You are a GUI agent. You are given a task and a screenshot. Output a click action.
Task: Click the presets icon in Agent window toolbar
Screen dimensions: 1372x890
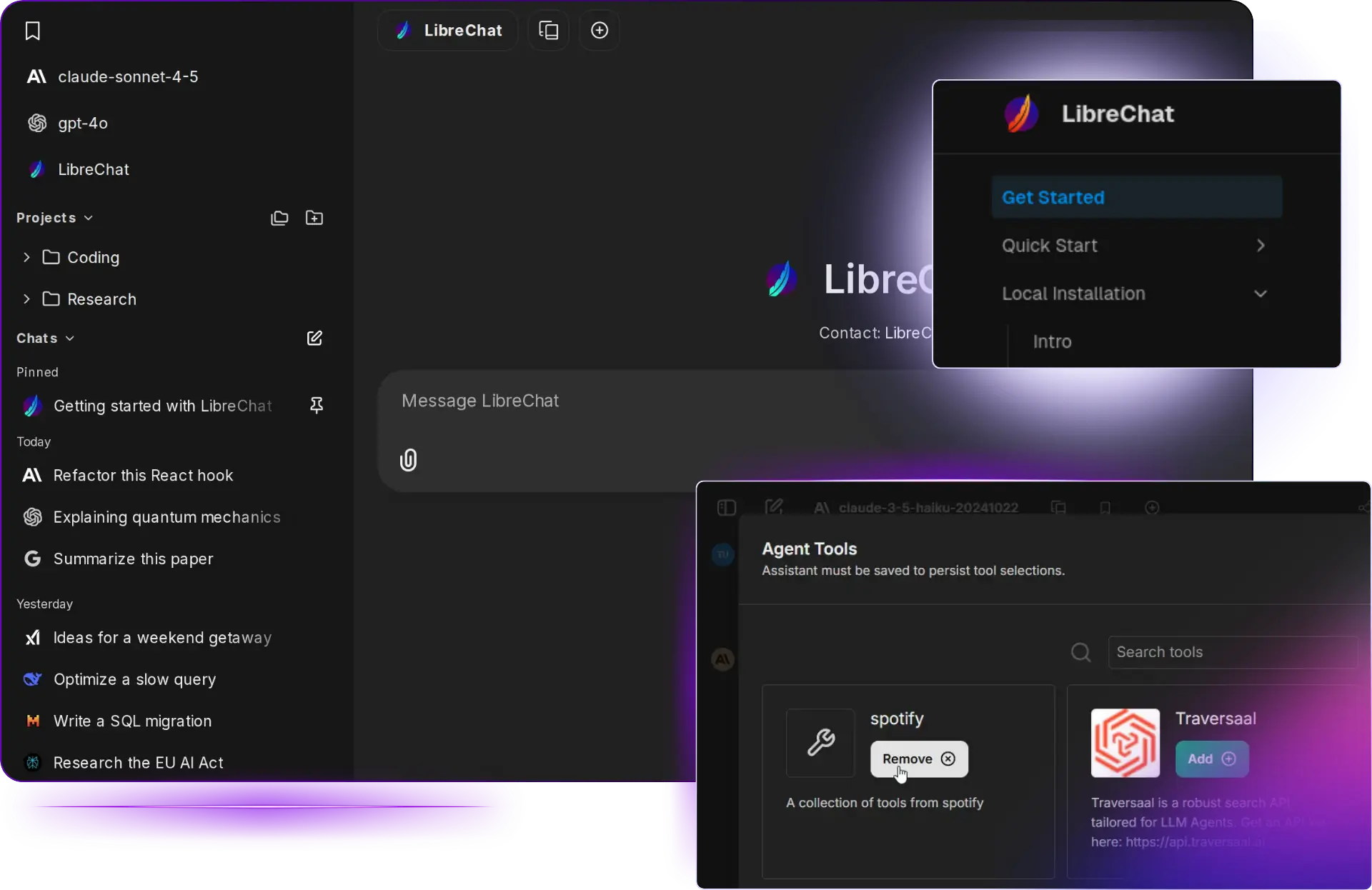1058,508
